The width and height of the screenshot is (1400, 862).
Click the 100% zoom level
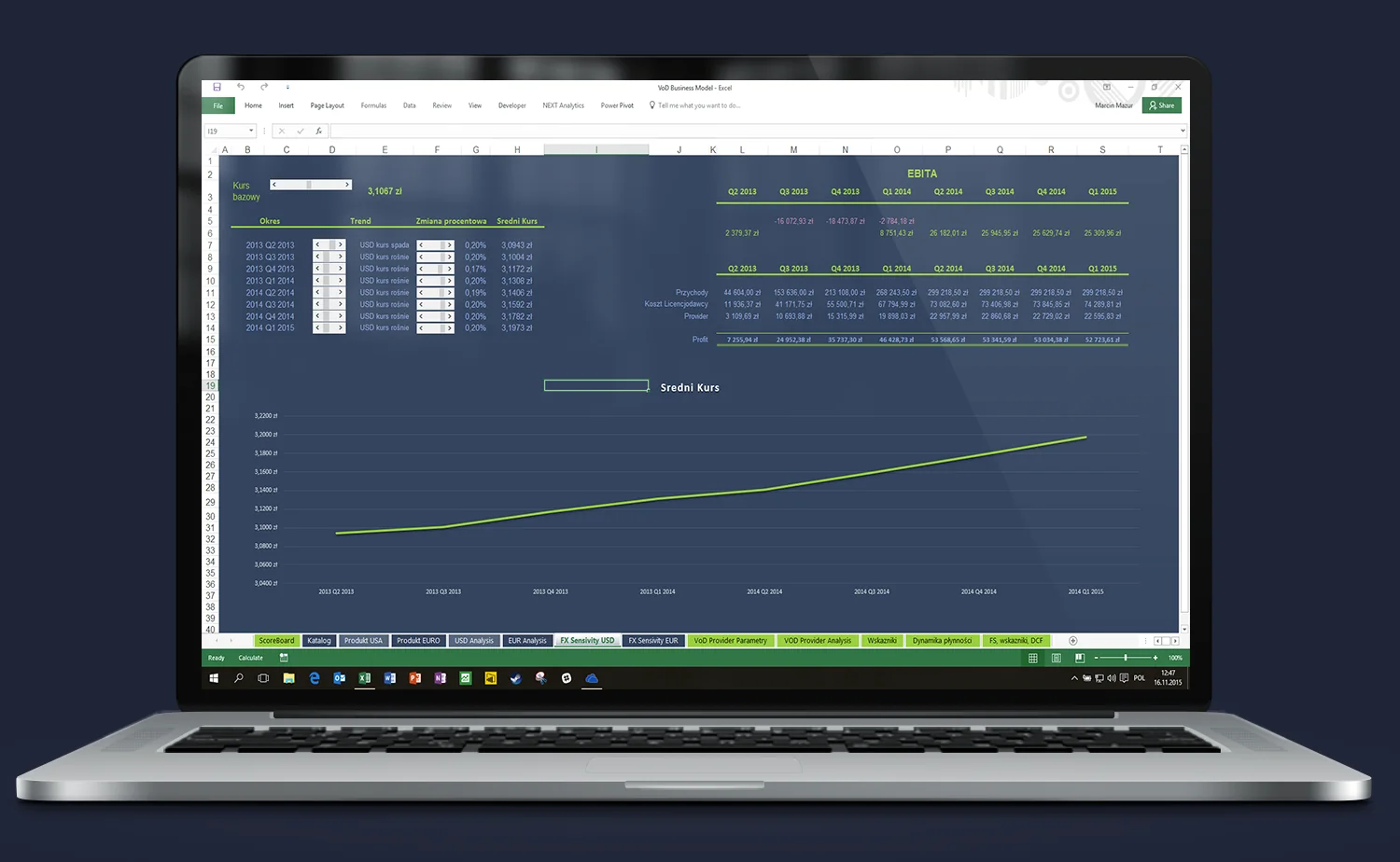[x=1175, y=658]
